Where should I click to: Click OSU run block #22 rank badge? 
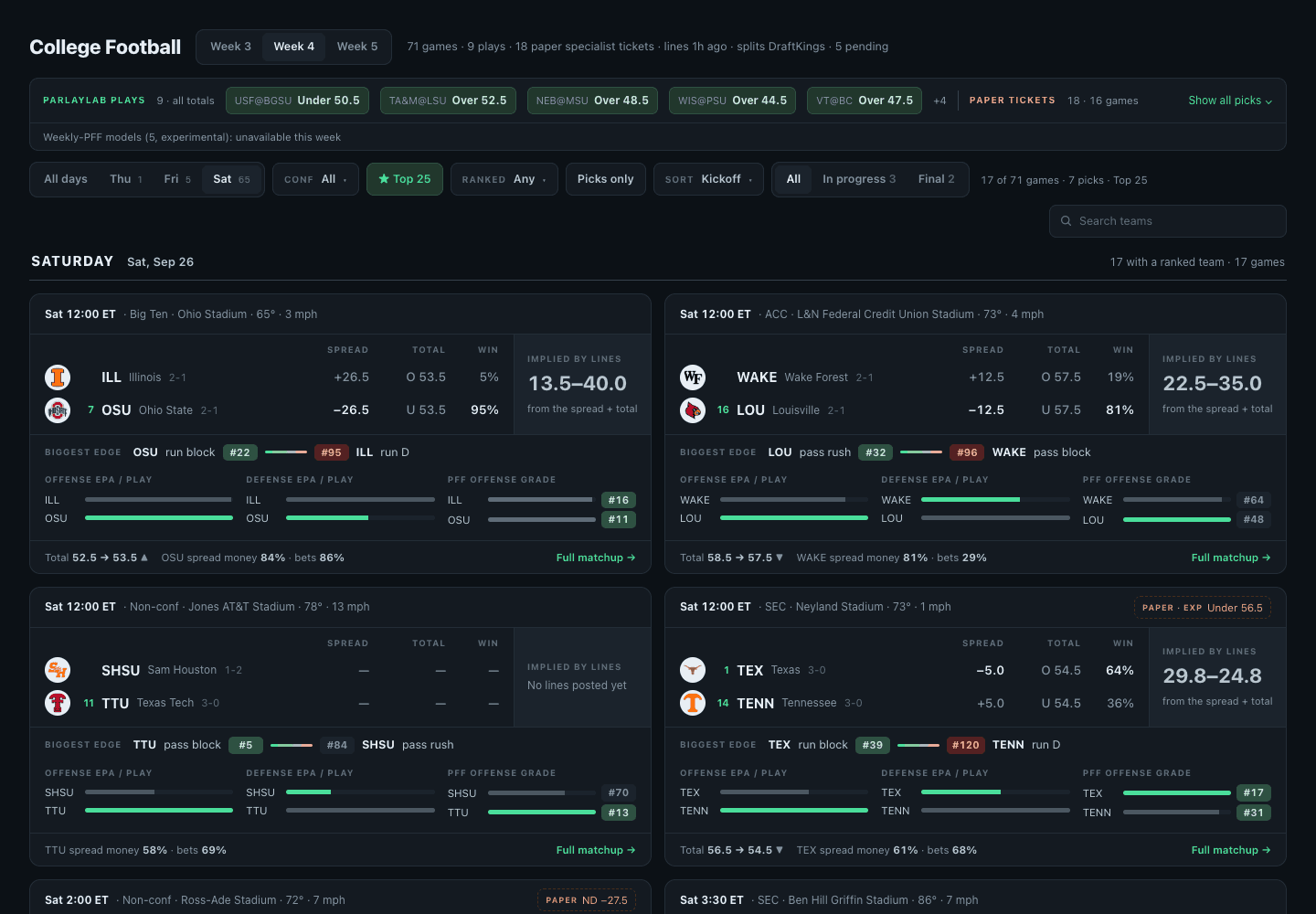[x=240, y=452]
